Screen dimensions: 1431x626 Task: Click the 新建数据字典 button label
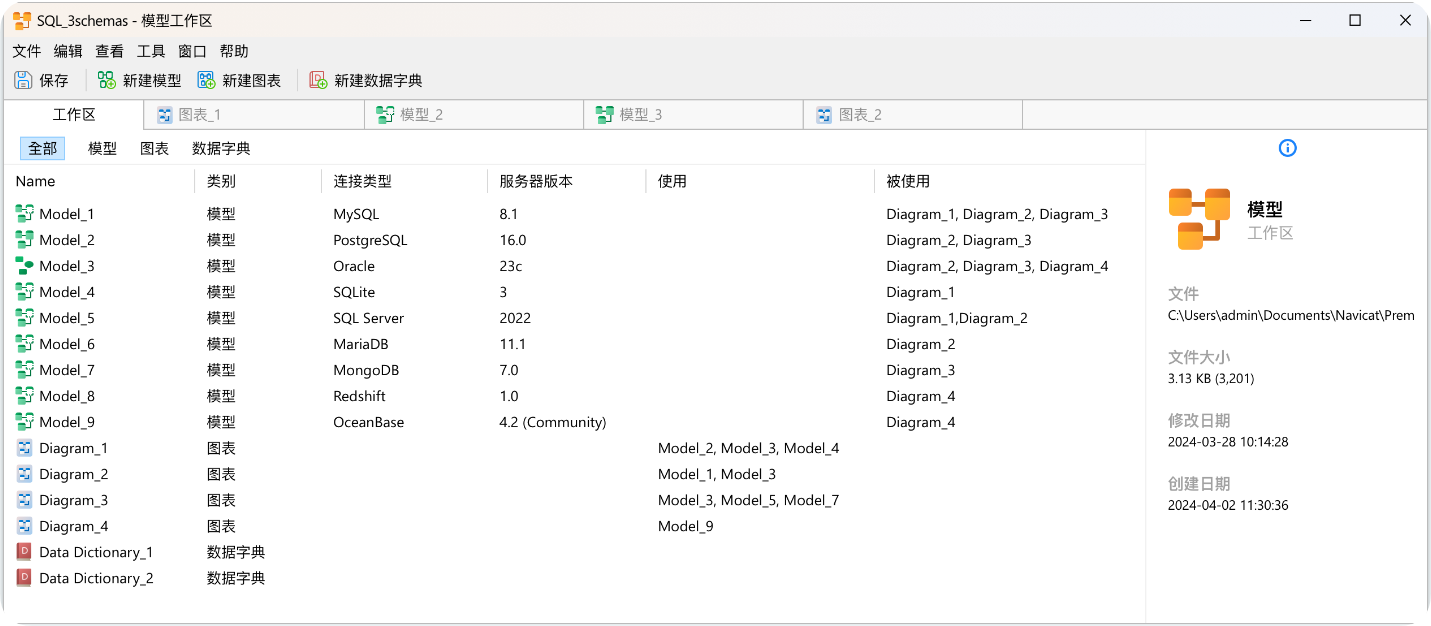tap(378, 80)
